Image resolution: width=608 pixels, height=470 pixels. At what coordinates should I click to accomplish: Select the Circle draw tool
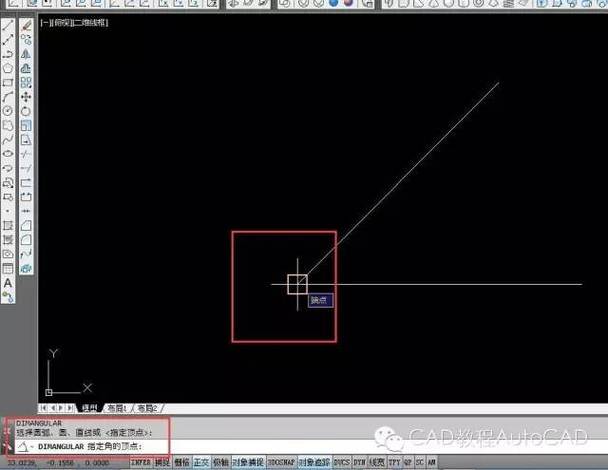(x=8, y=111)
